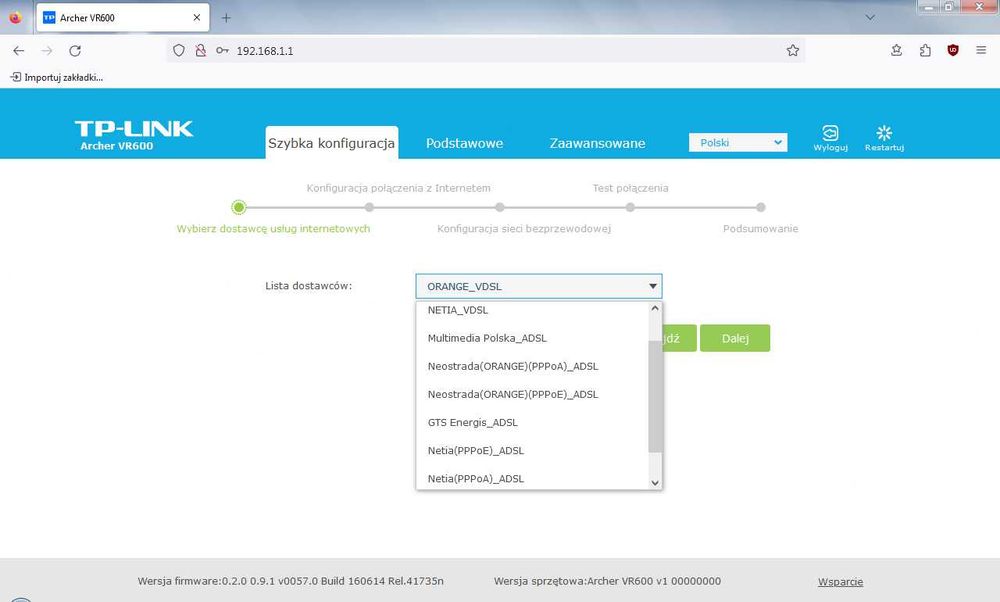Click the provider dropdown arrow
Viewport: 1000px width, 602px height.
(x=652, y=286)
